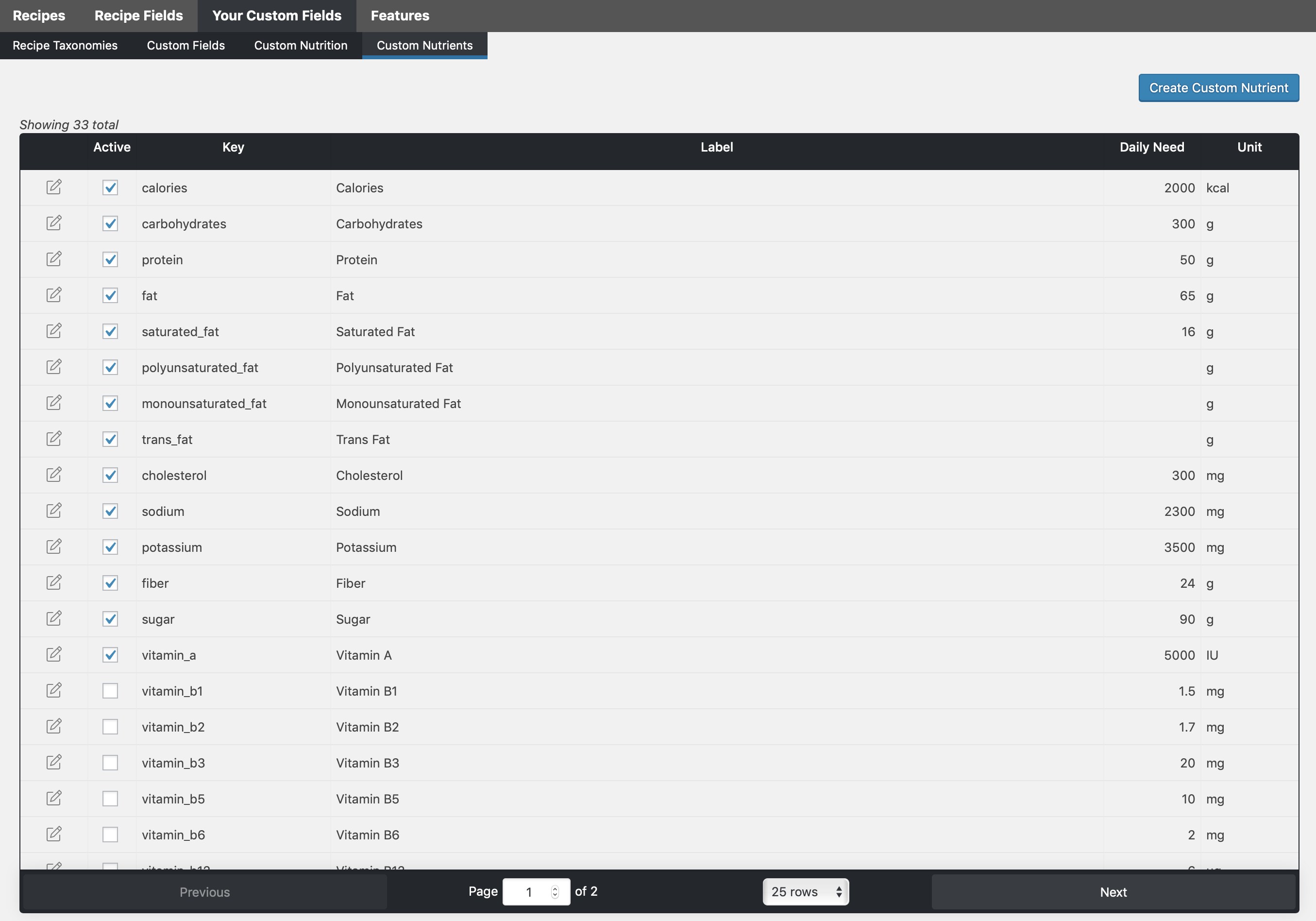Viewport: 1316px width, 921px height.
Task: Click edit pencil for trans_fat
Action: (54, 439)
